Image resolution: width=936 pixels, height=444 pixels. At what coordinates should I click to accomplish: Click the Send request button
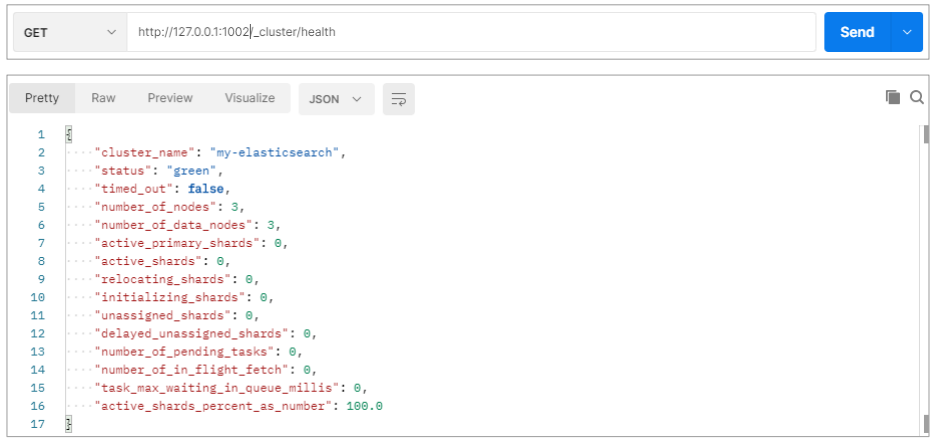[x=857, y=32]
